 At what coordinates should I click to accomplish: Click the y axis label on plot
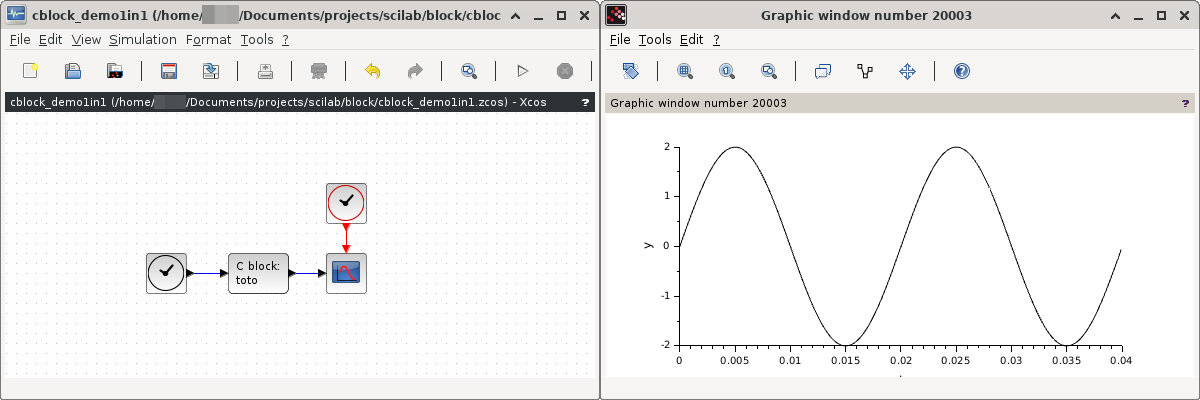648,245
